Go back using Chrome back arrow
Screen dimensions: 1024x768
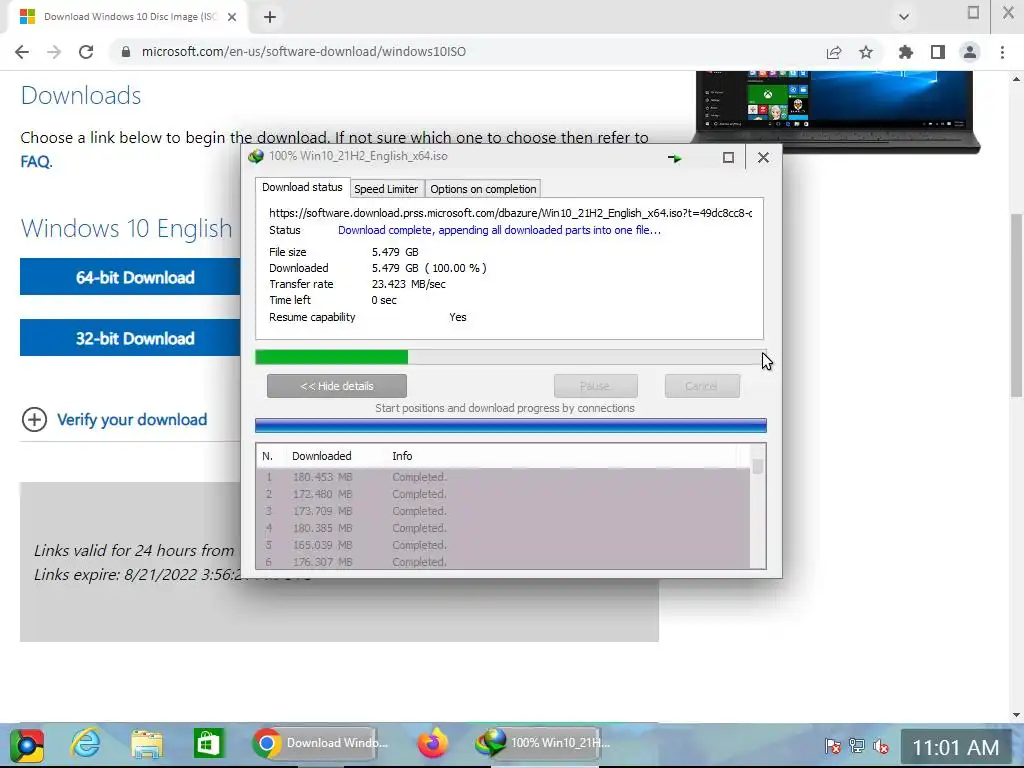[22, 52]
